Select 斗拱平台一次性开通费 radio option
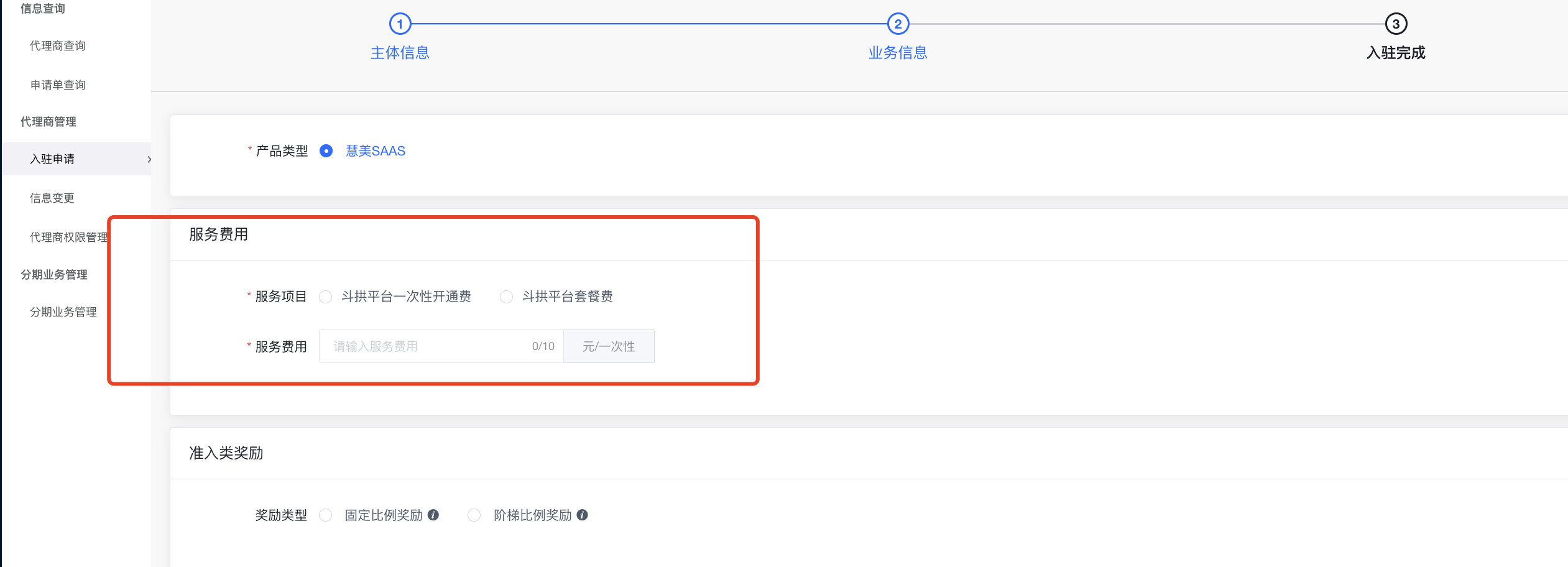Image resolution: width=1568 pixels, height=567 pixels. coord(326,297)
